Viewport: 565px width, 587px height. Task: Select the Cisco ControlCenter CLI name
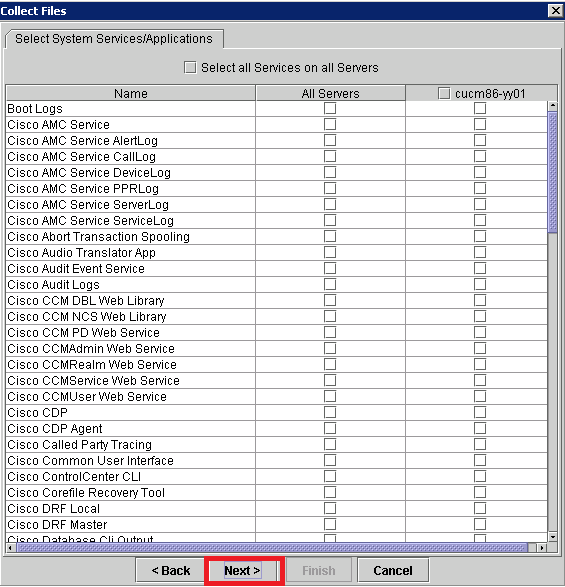74,477
